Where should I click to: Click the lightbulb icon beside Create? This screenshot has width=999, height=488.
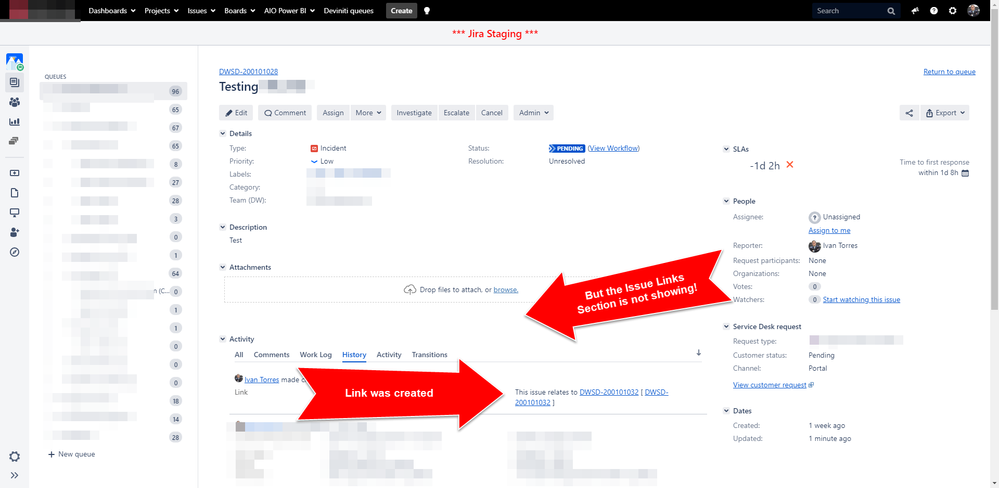427,11
